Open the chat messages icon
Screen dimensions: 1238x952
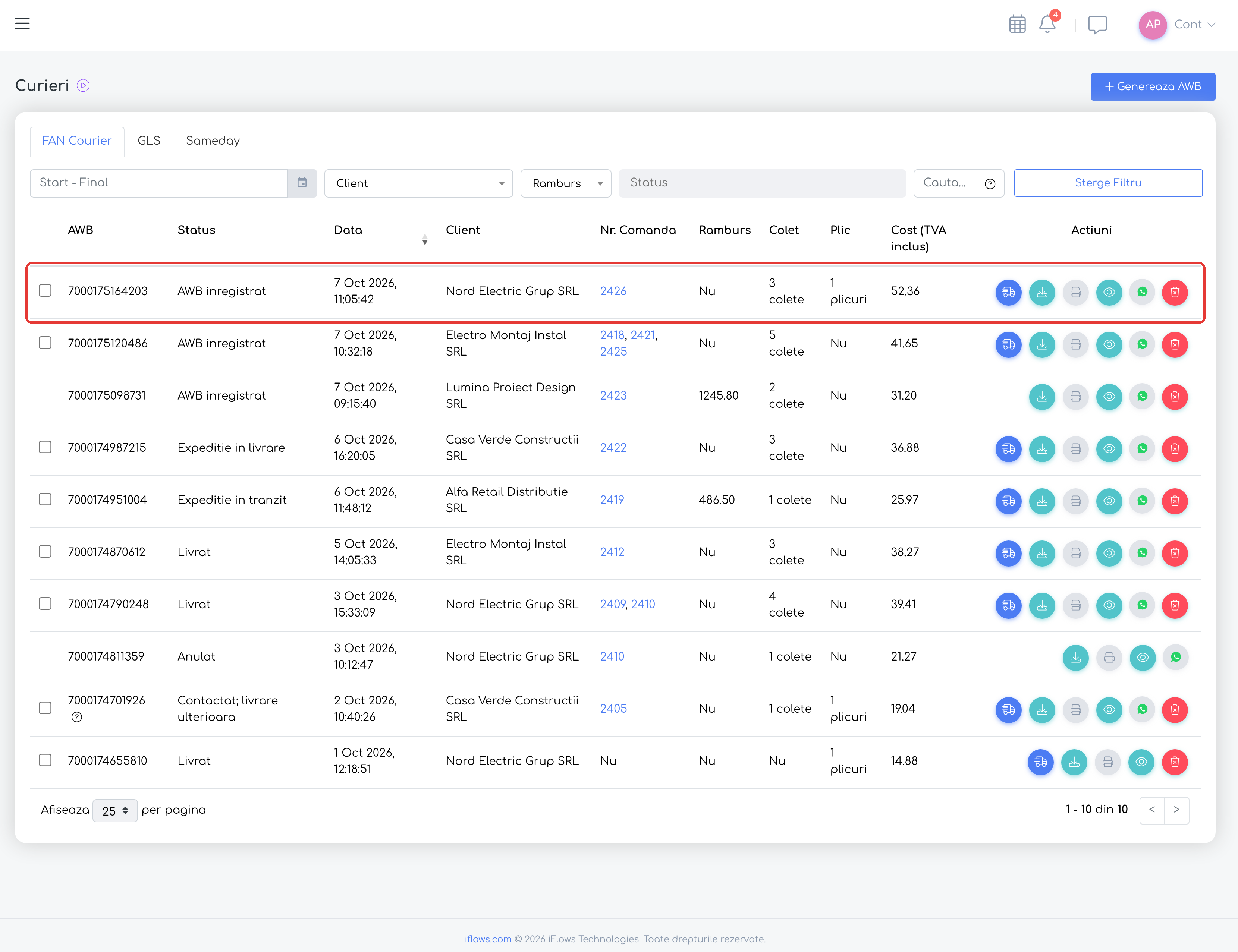pyautogui.click(x=1097, y=24)
